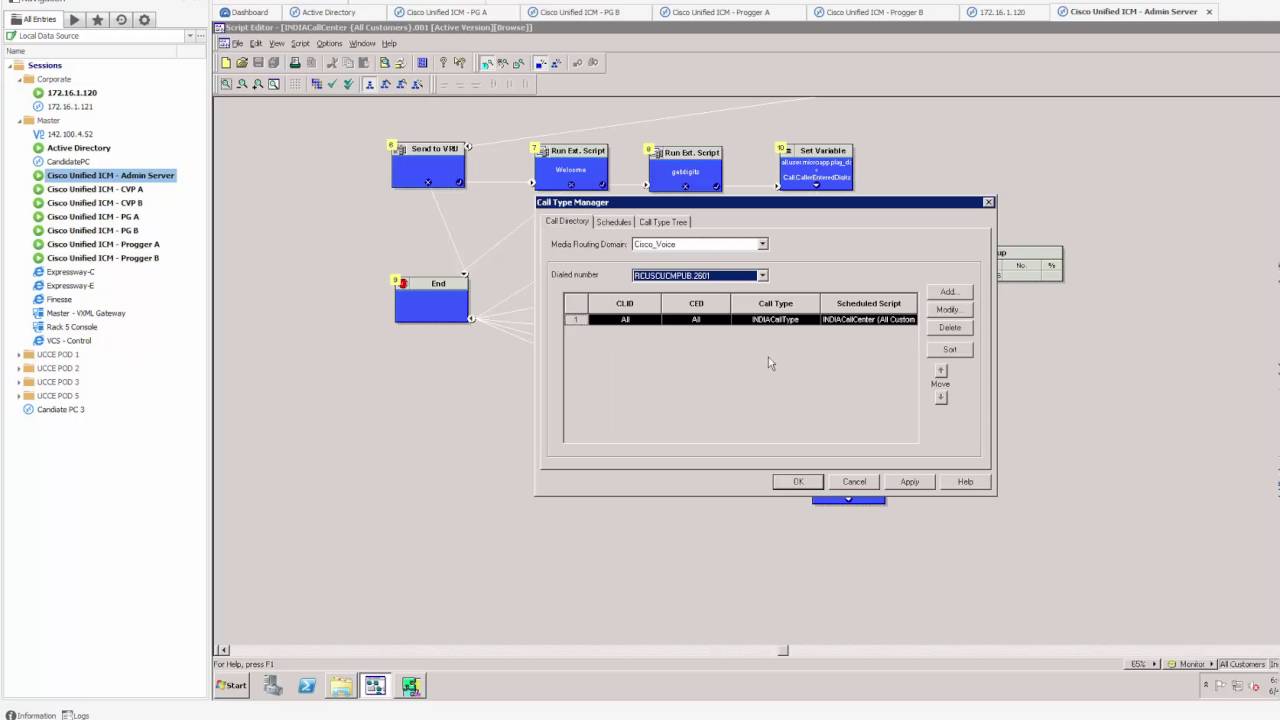Image resolution: width=1280 pixels, height=720 pixels.
Task: Switch to Dashboard tab
Action: click(x=243, y=12)
